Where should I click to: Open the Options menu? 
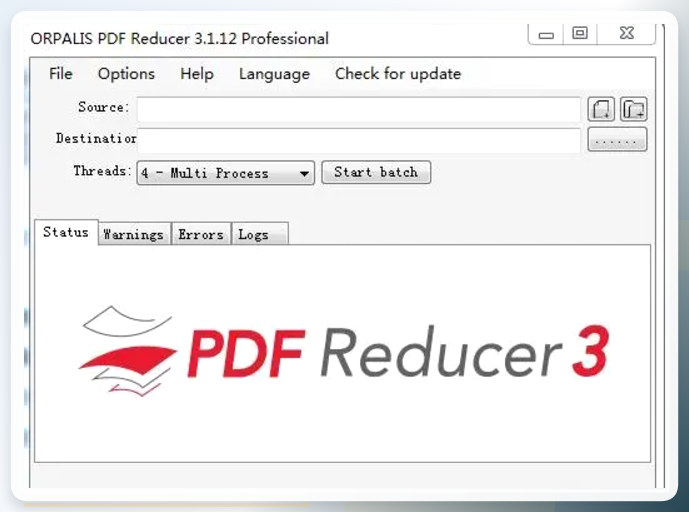pyautogui.click(x=127, y=74)
